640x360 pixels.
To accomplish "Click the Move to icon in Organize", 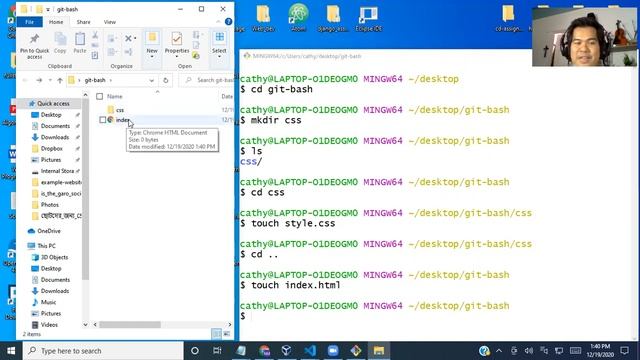I will pyautogui.click(x=111, y=38).
